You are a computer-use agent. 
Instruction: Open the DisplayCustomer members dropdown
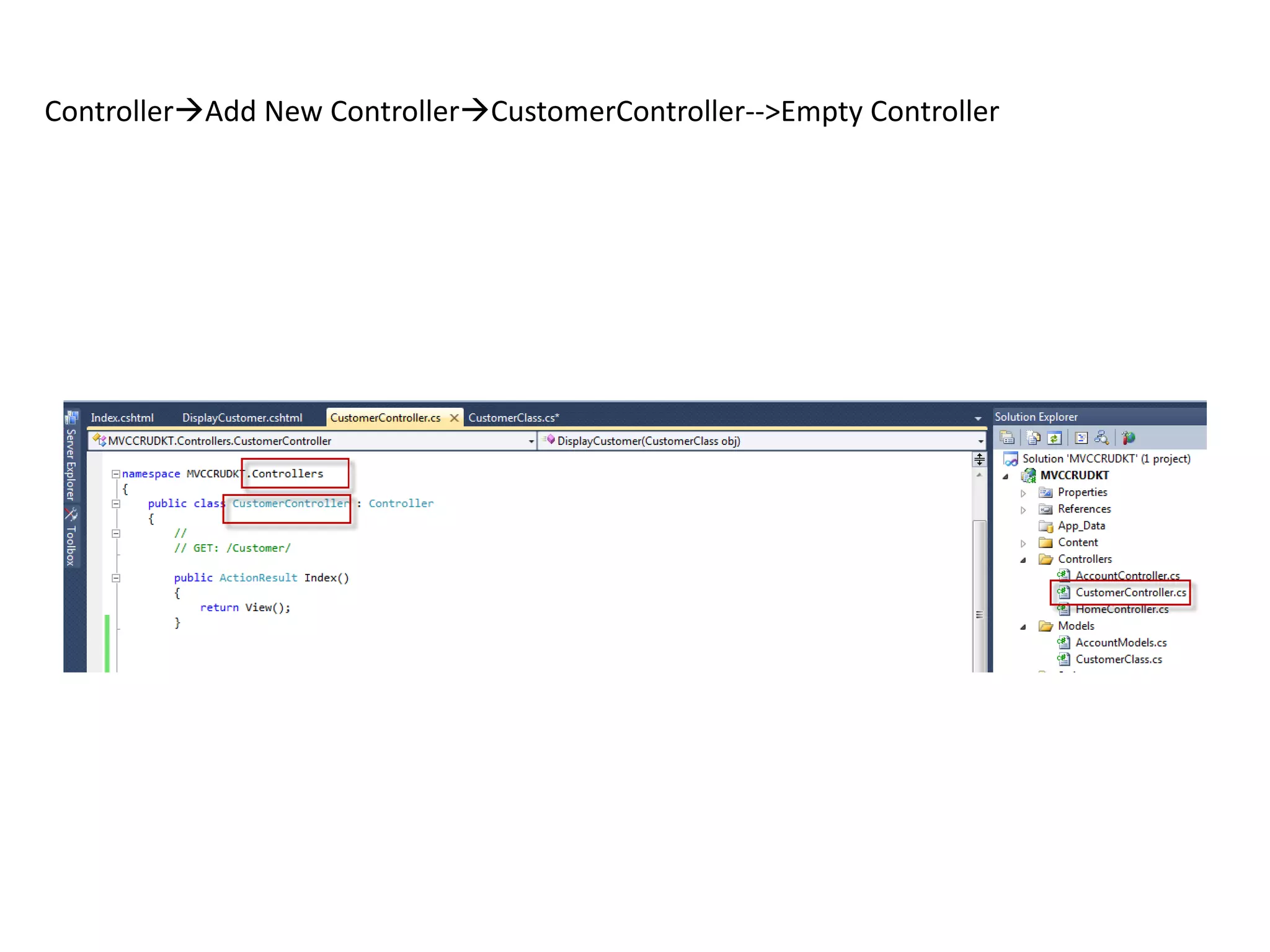[x=980, y=441]
